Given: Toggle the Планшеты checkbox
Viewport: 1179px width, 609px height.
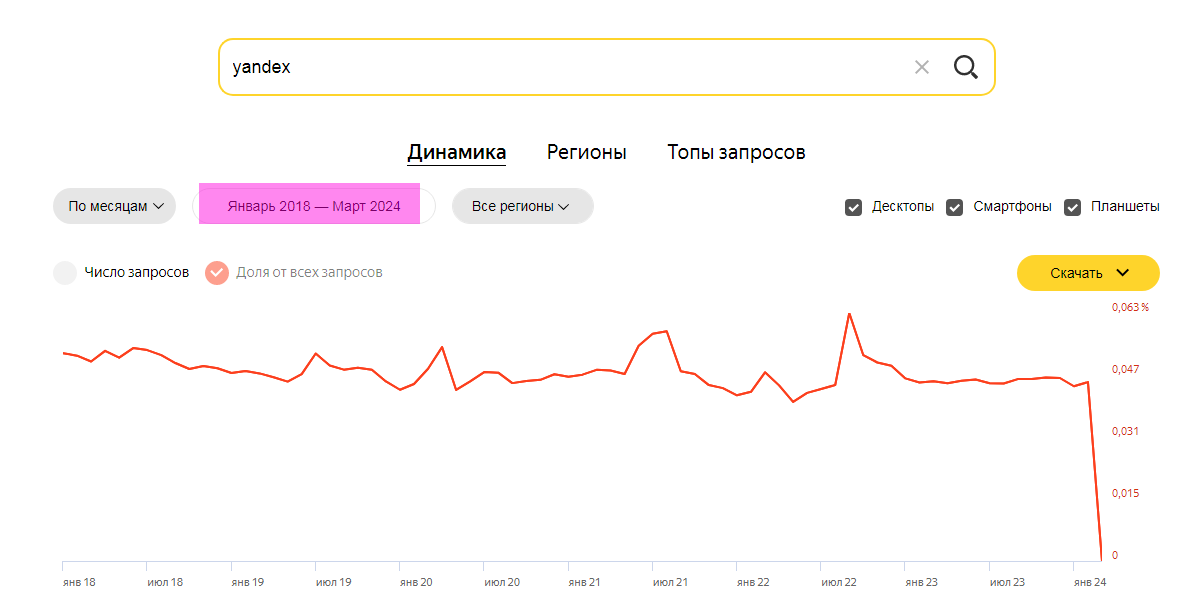Looking at the screenshot, I should point(1072,208).
